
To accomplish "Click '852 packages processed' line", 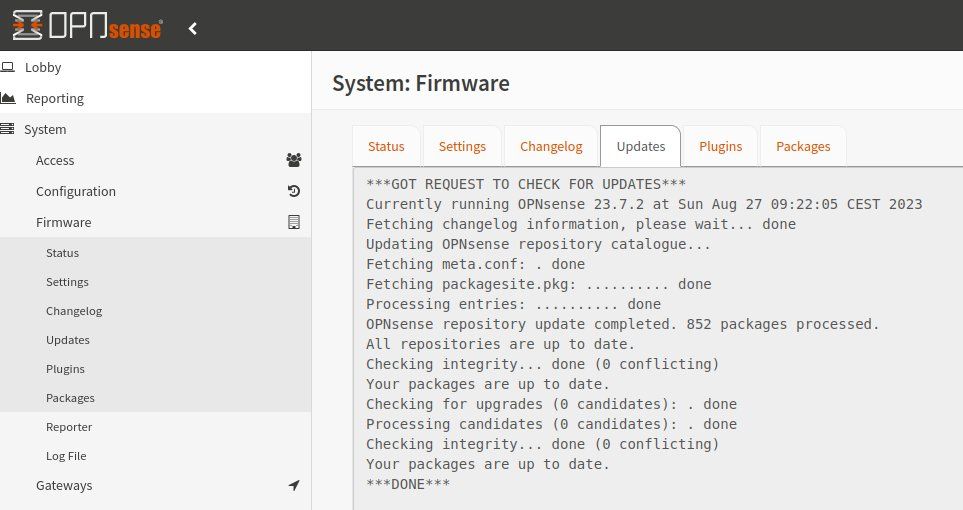I will click(x=623, y=324).
